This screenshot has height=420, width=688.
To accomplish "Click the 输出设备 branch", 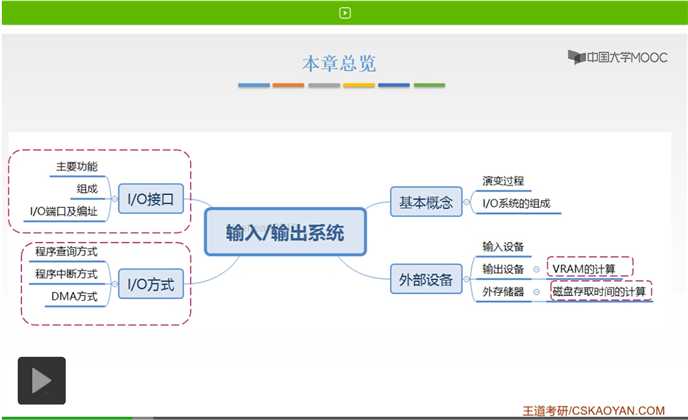I will (x=503, y=269).
